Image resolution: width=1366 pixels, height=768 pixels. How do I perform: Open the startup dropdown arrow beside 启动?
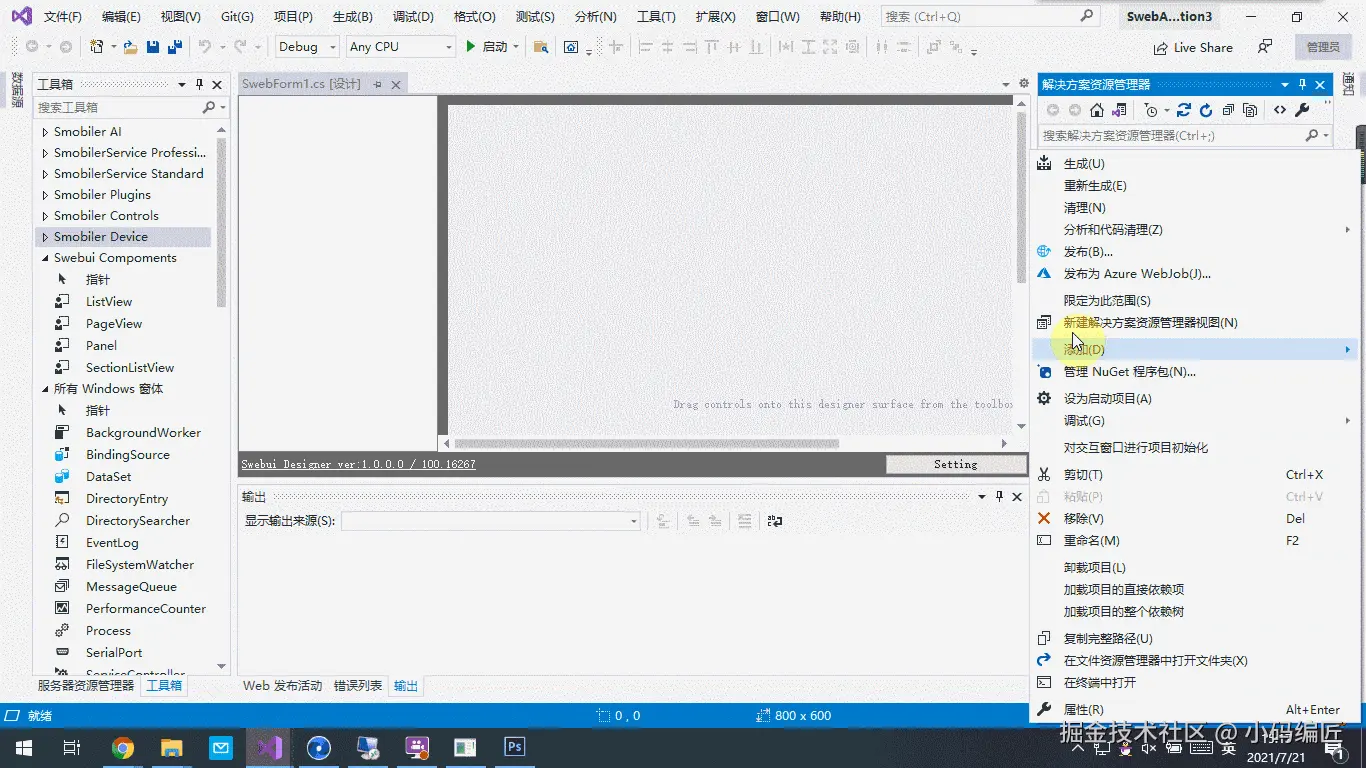[x=516, y=47]
